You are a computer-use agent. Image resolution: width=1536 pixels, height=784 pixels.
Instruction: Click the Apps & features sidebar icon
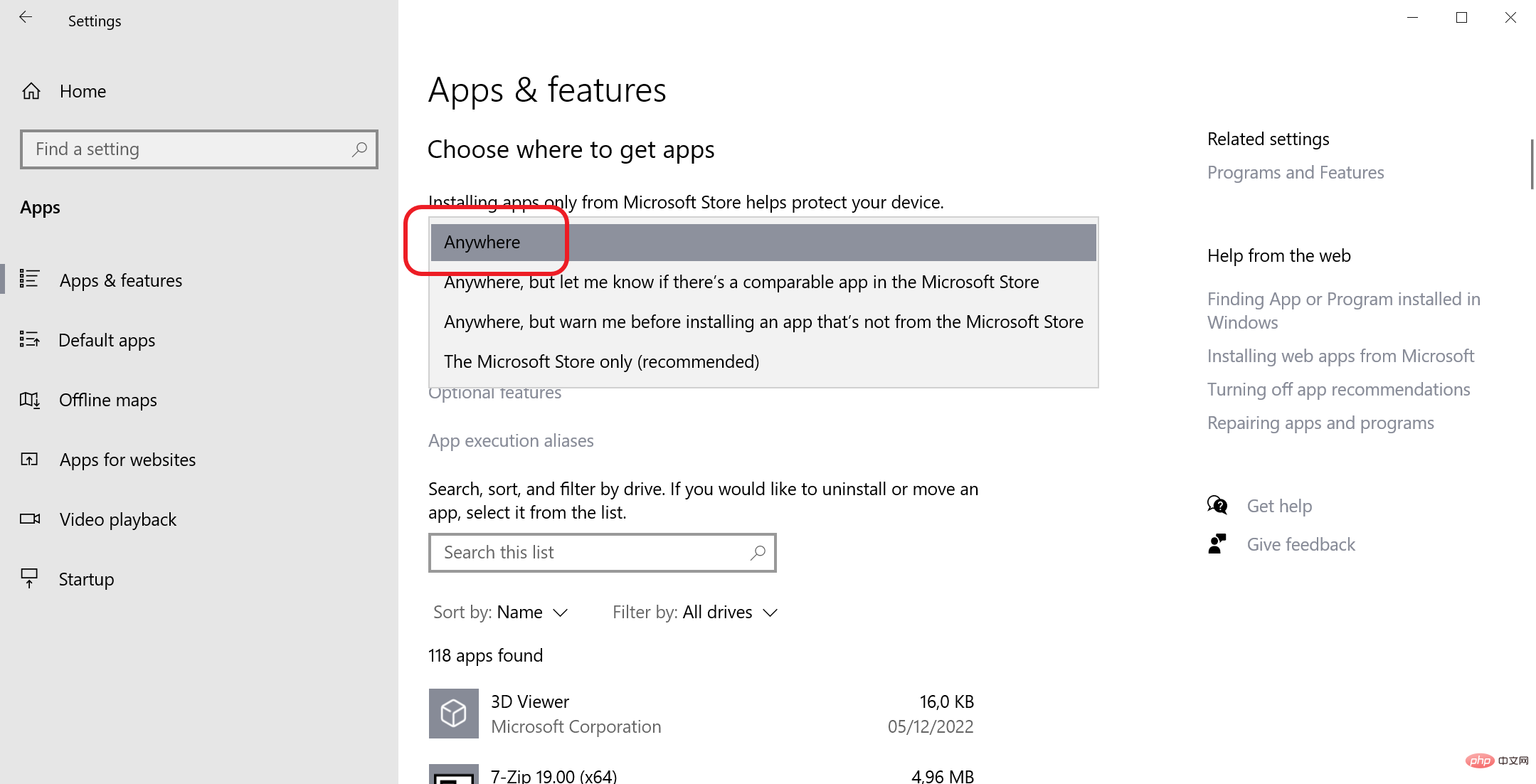pos(30,280)
